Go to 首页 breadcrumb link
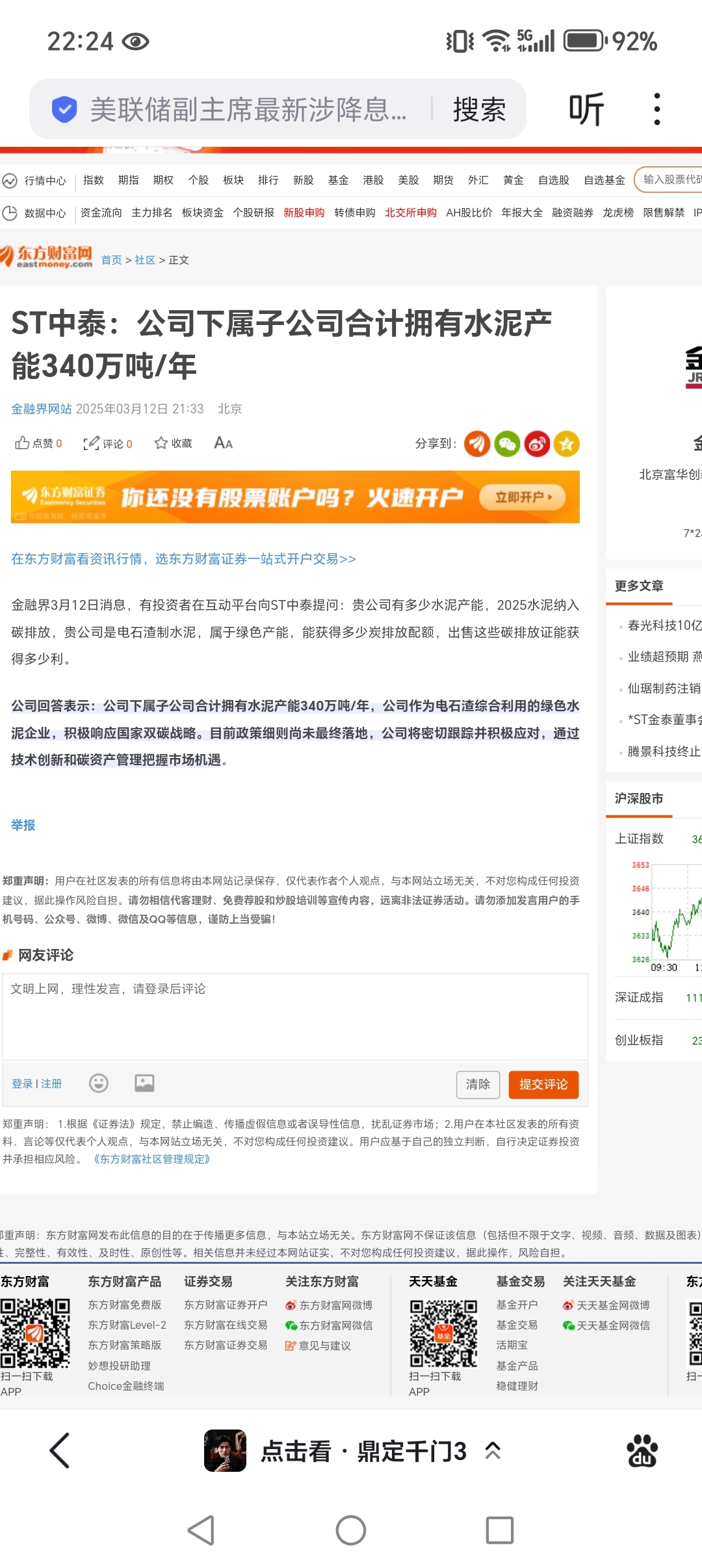 (112, 260)
